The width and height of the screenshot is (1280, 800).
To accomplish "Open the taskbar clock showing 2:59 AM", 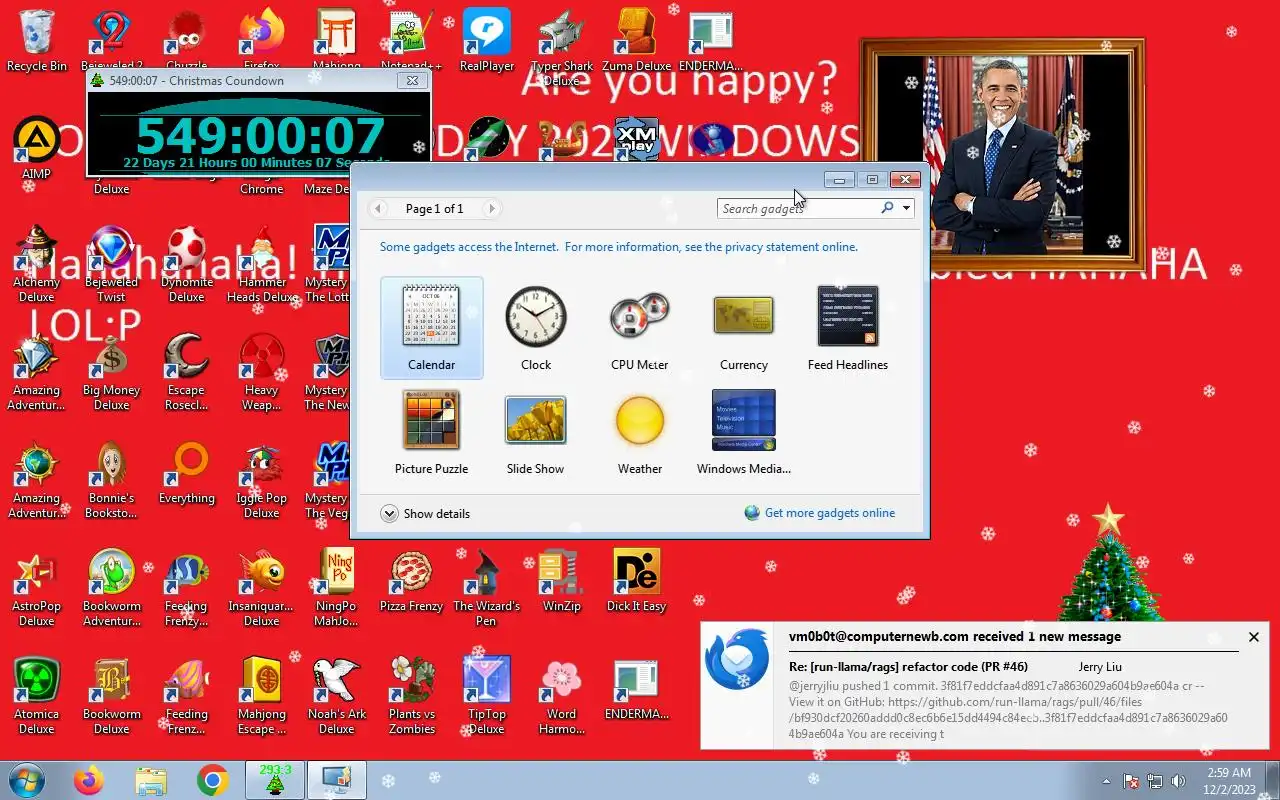I will pyautogui.click(x=1229, y=781).
